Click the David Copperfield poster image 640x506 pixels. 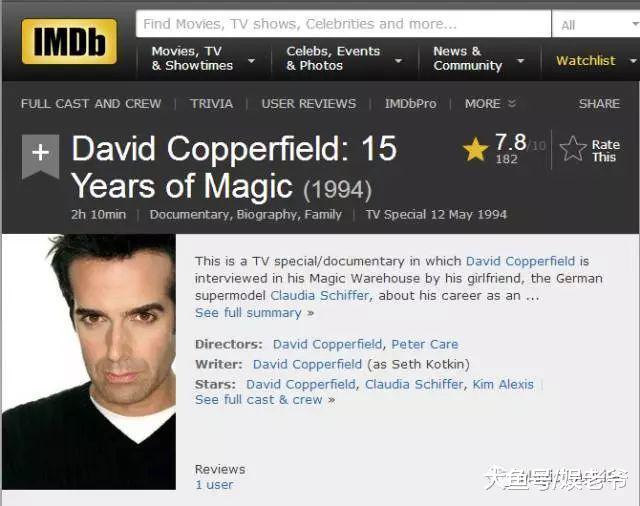click(89, 362)
